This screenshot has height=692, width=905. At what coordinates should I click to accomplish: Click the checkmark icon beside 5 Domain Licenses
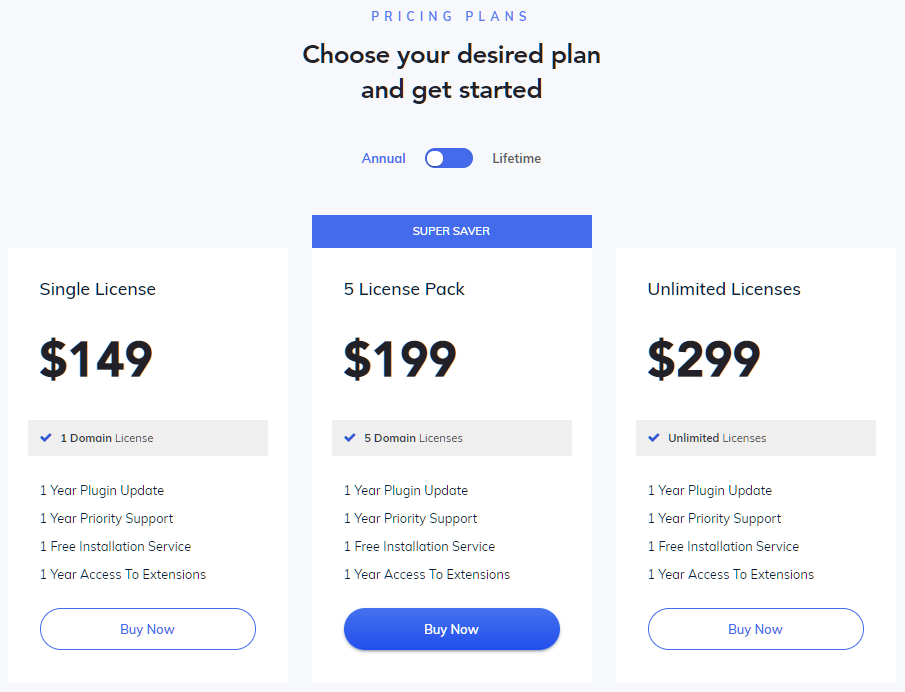click(x=350, y=438)
